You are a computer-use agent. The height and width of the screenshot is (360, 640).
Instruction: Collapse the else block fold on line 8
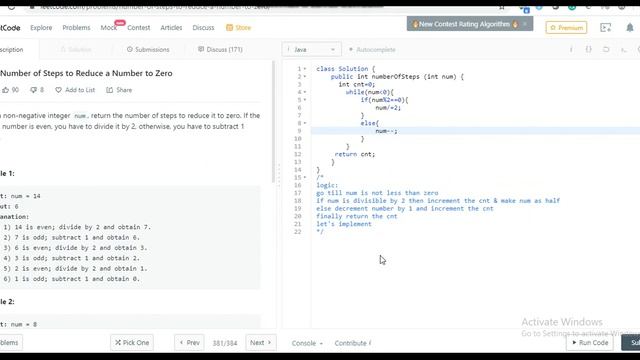pyautogui.click(x=305, y=123)
